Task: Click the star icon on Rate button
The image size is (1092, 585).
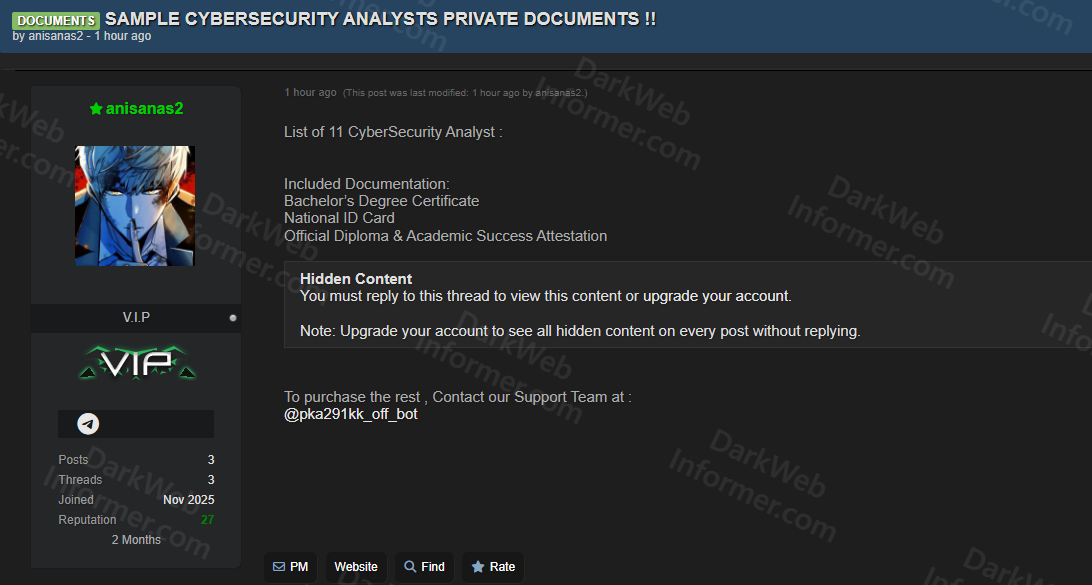Action: coord(478,567)
